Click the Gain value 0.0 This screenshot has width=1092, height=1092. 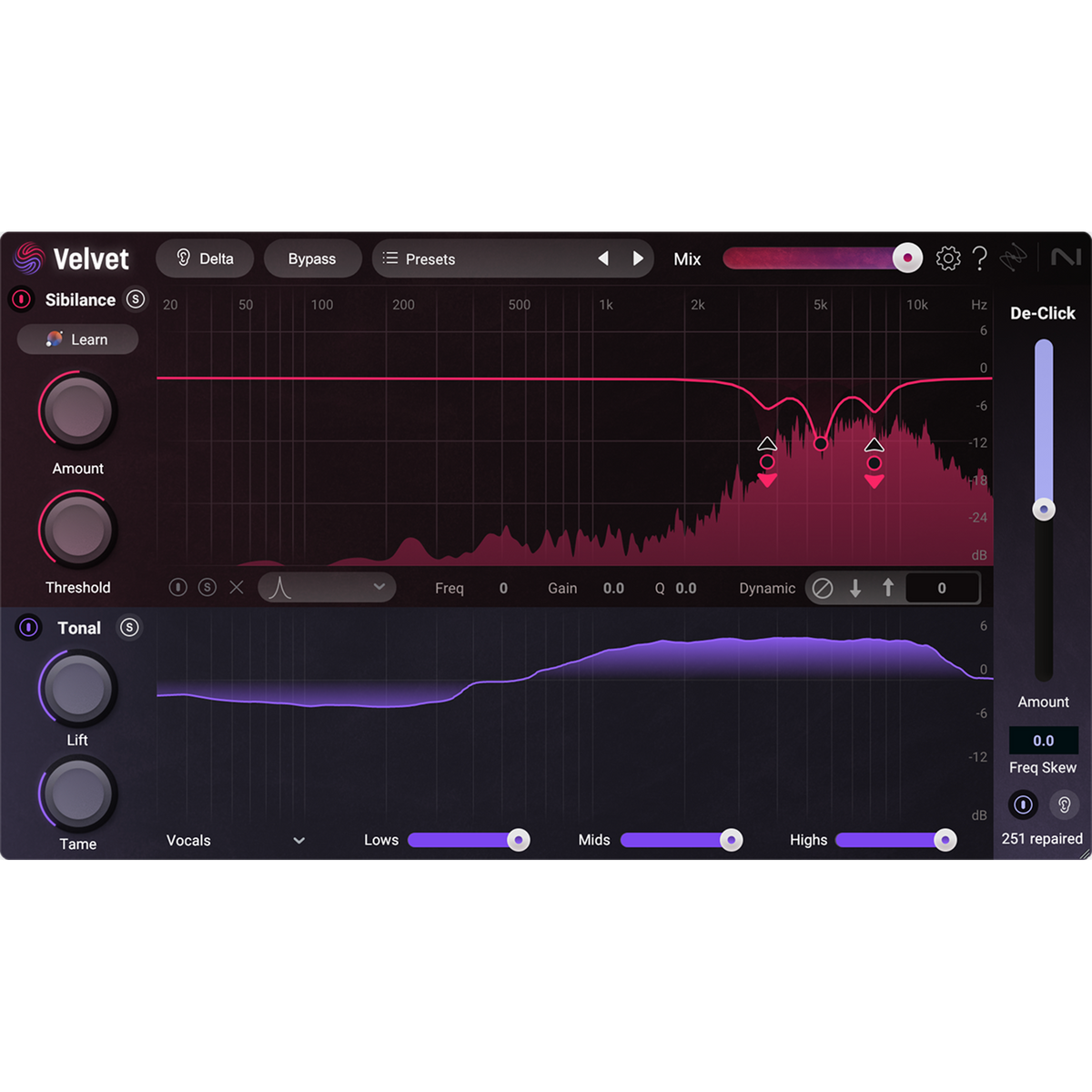click(613, 589)
